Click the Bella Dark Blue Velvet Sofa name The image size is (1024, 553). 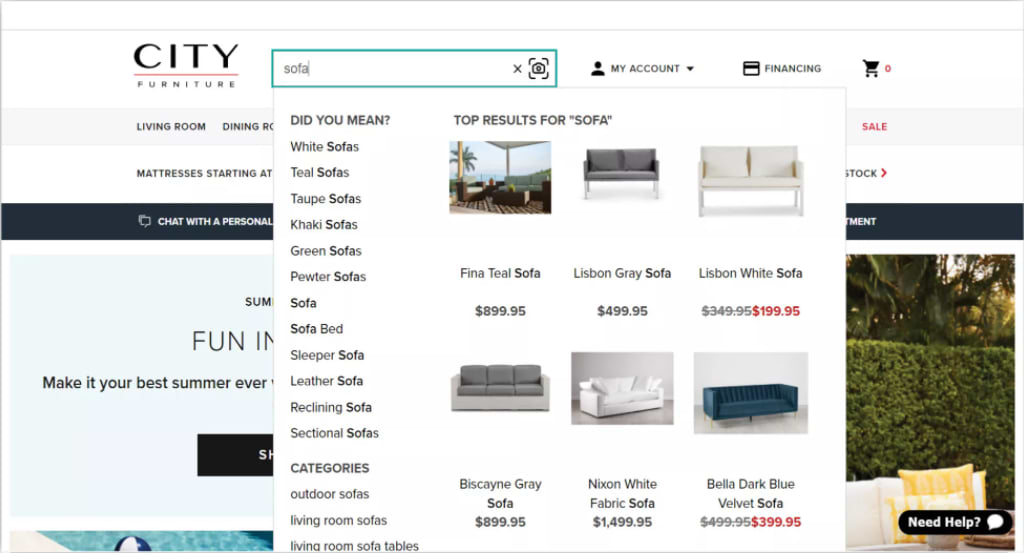click(750, 494)
